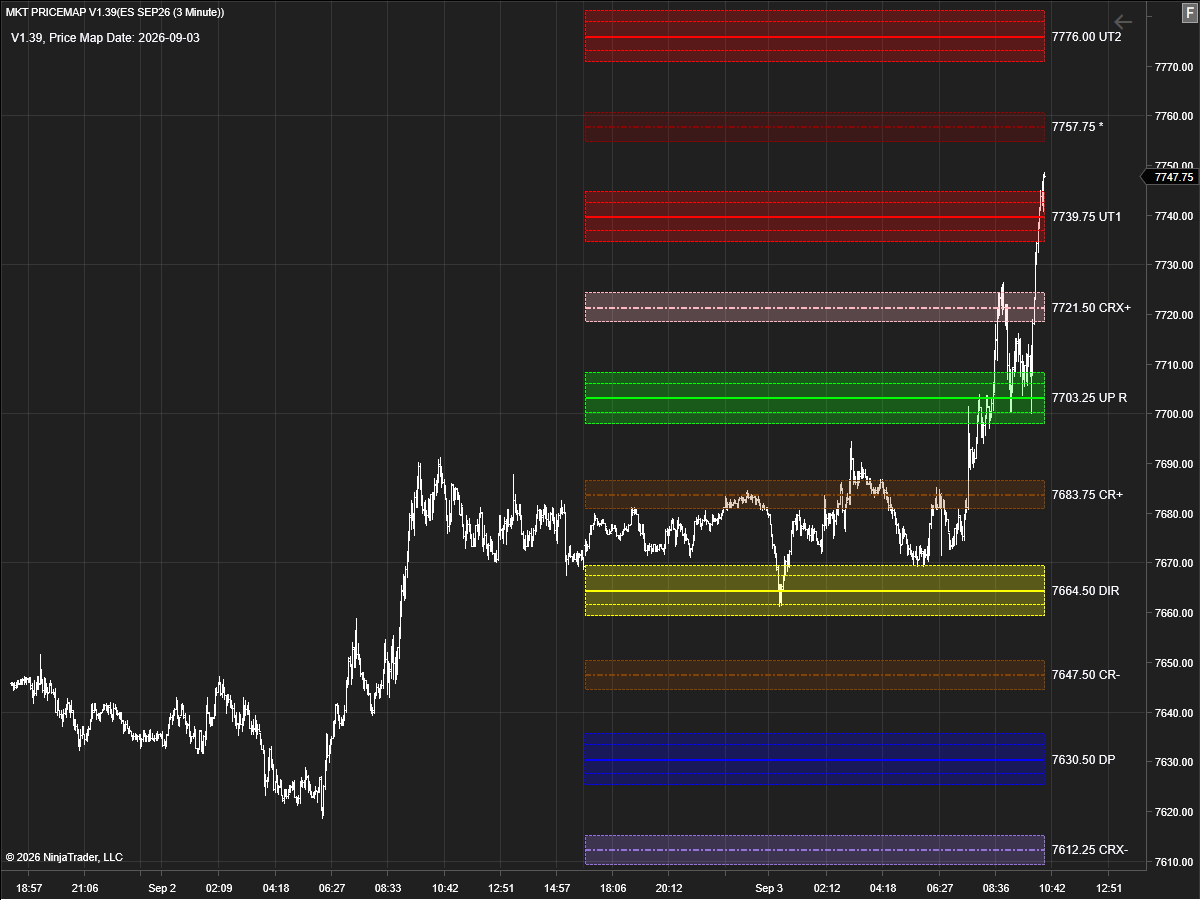
Task: Click the Sep 2 date label on time axis
Action: click(x=162, y=888)
